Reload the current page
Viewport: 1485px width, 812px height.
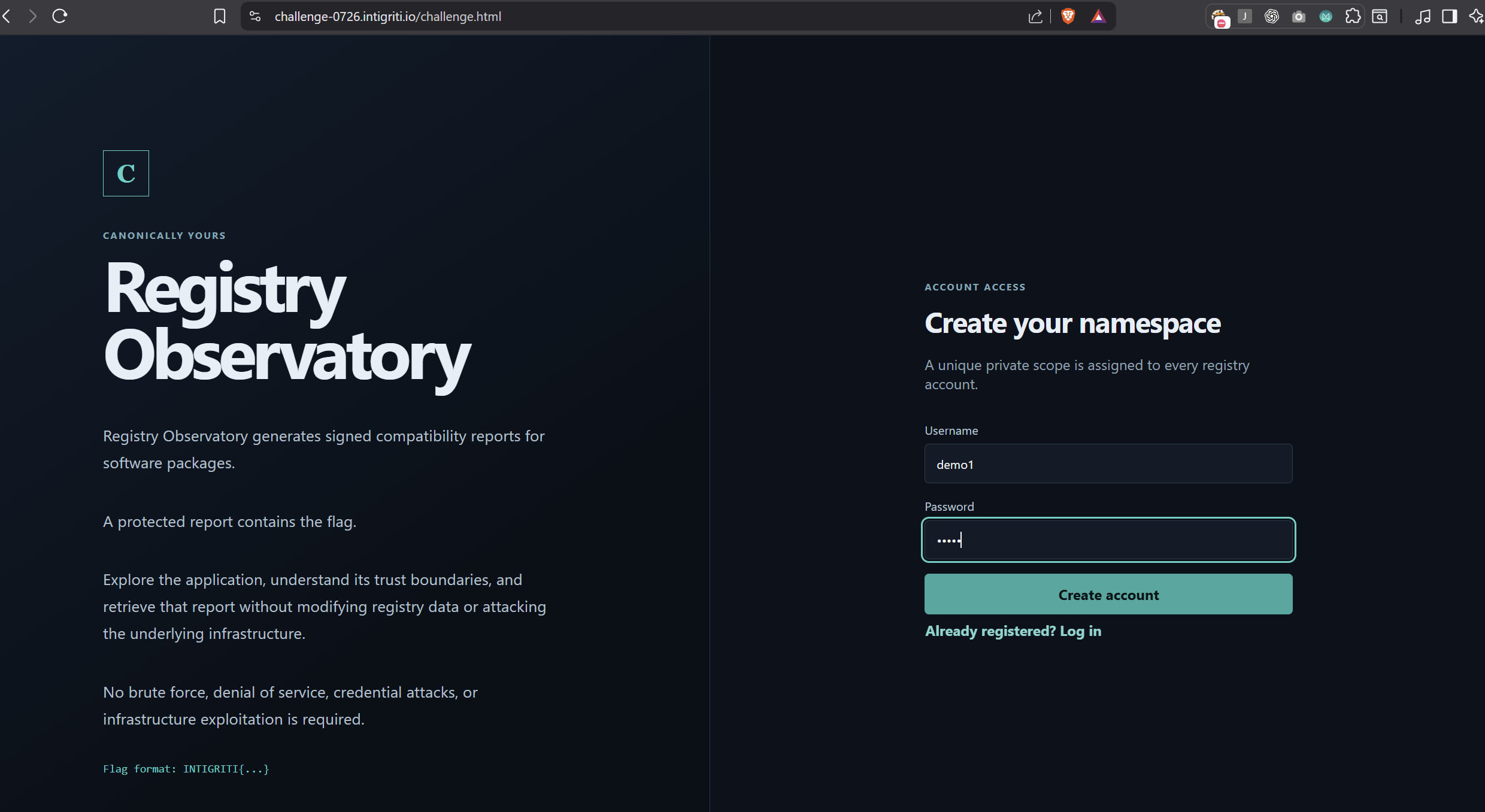pos(60,16)
